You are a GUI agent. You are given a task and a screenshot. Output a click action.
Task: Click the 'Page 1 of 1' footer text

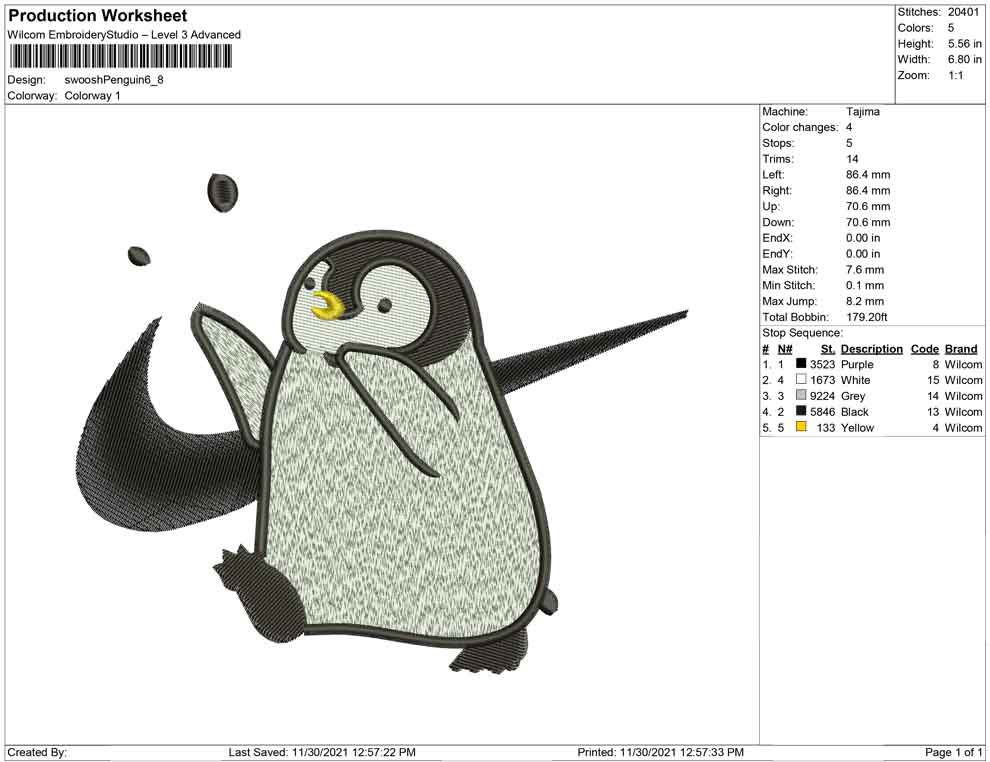coord(953,752)
